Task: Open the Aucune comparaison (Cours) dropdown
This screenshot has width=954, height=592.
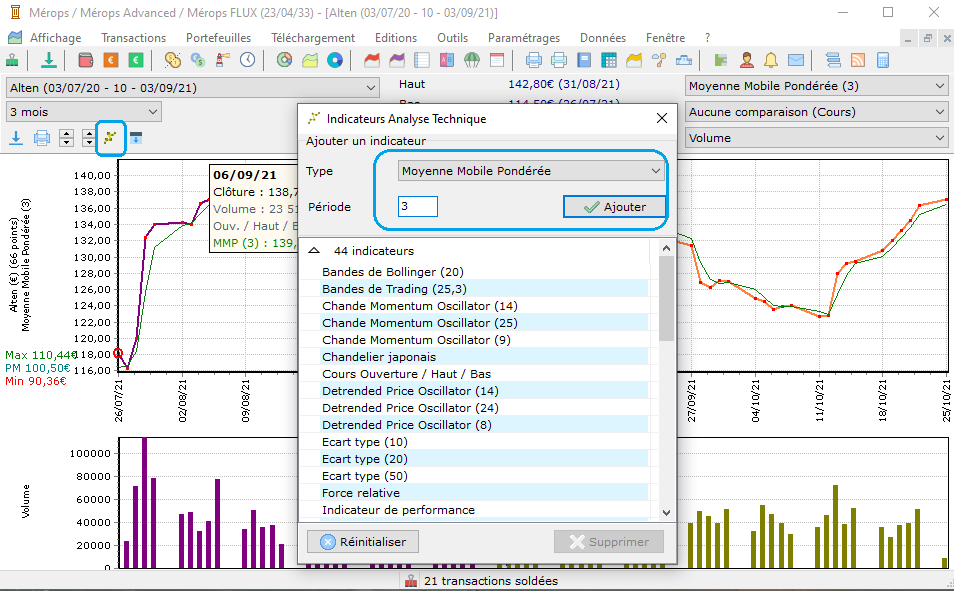Action: [x=816, y=112]
